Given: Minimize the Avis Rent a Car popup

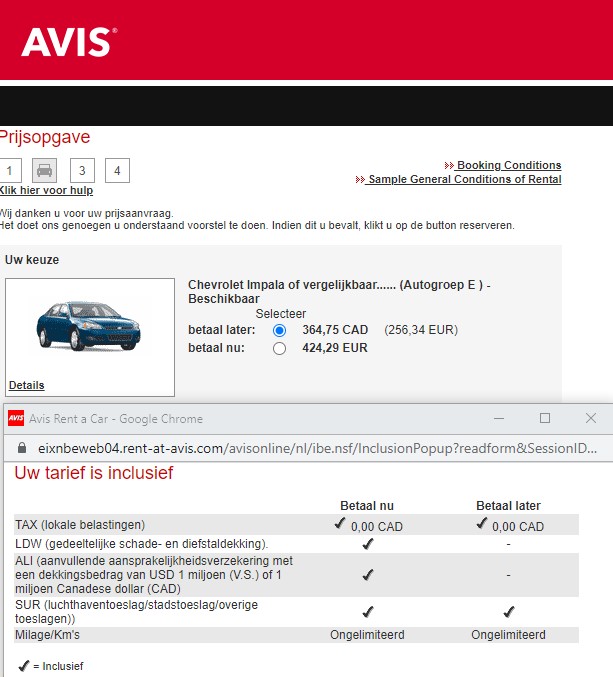Looking at the screenshot, I should click(499, 418).
